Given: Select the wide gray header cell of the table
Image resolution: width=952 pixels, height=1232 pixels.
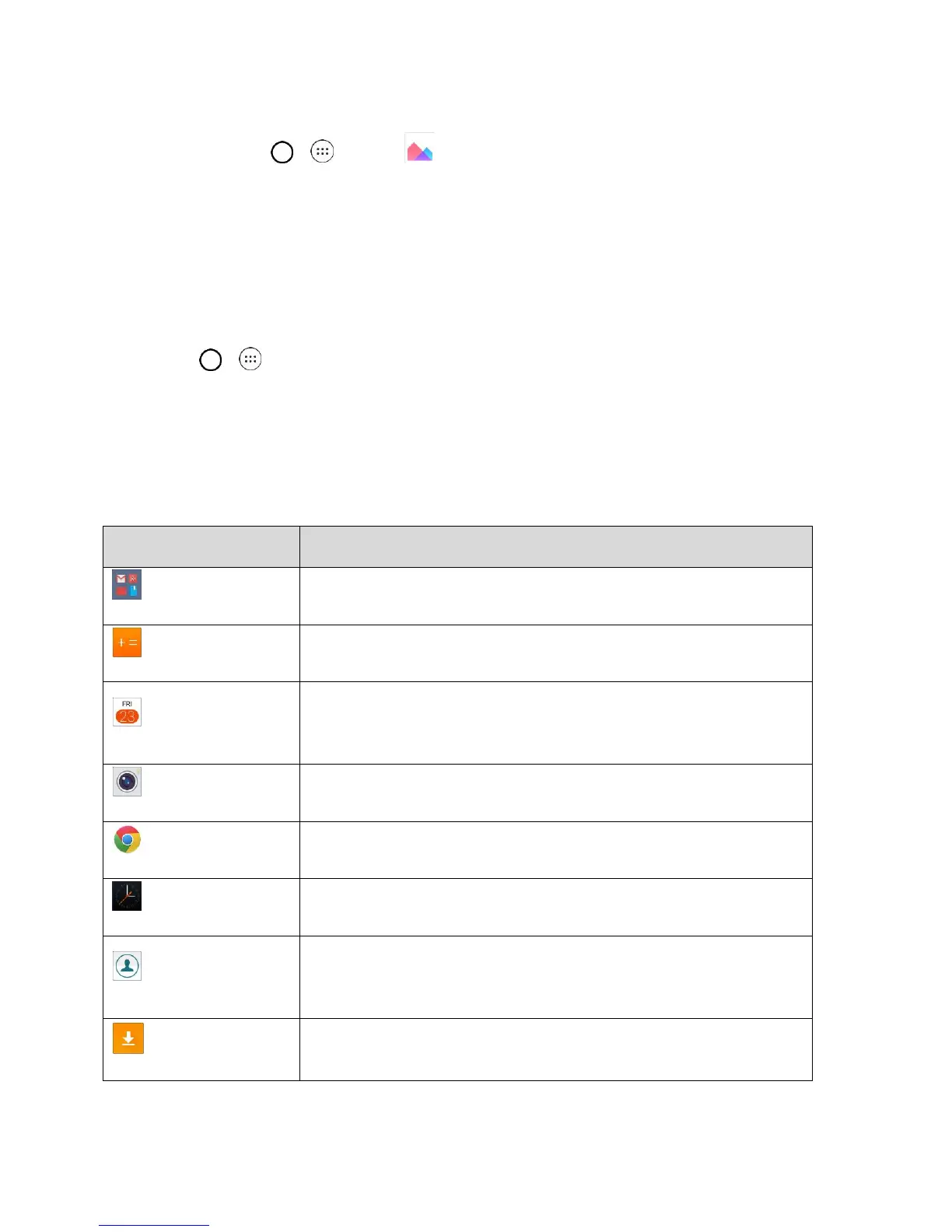Looking at the screenshot, I should [x=556, y=547].
